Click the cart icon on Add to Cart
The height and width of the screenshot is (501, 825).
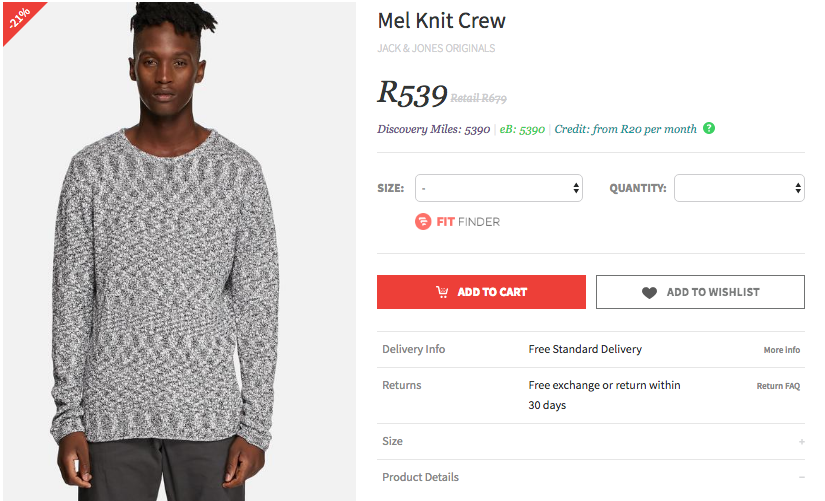point(442,292)
